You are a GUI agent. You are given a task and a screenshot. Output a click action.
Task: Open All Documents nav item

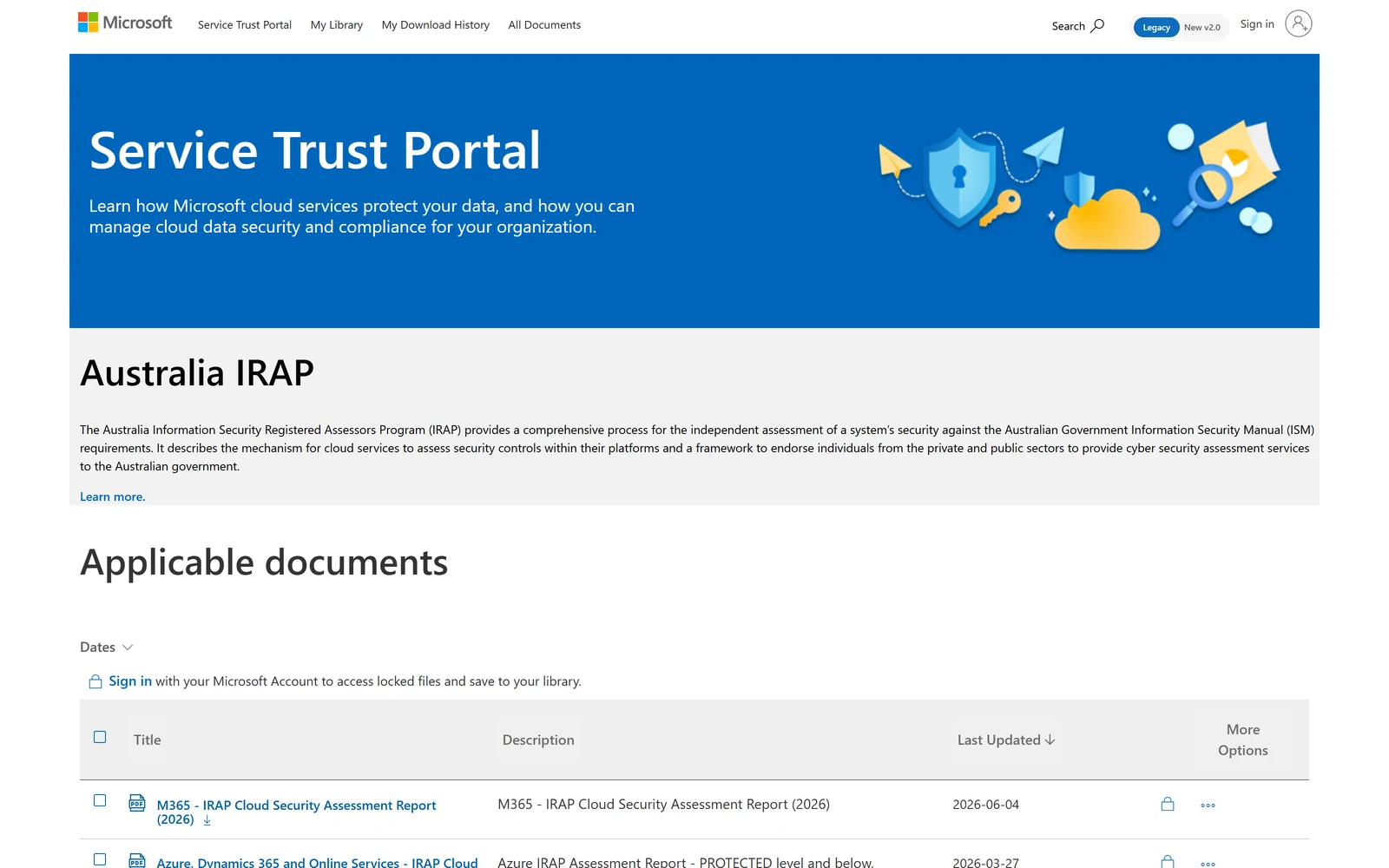pyautogui.click(x=544, y=25)
